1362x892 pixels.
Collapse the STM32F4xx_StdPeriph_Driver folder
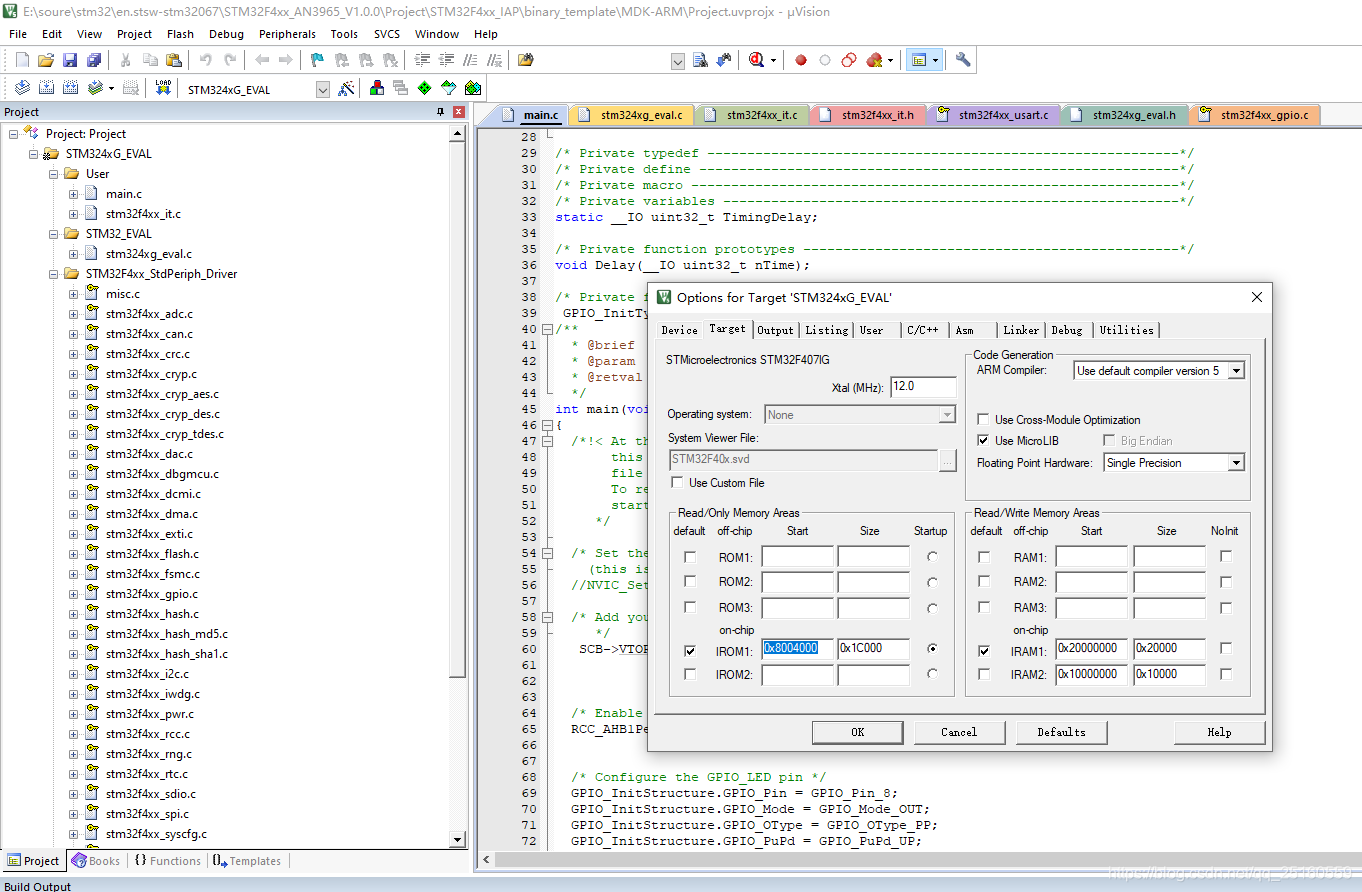(54, 274)
